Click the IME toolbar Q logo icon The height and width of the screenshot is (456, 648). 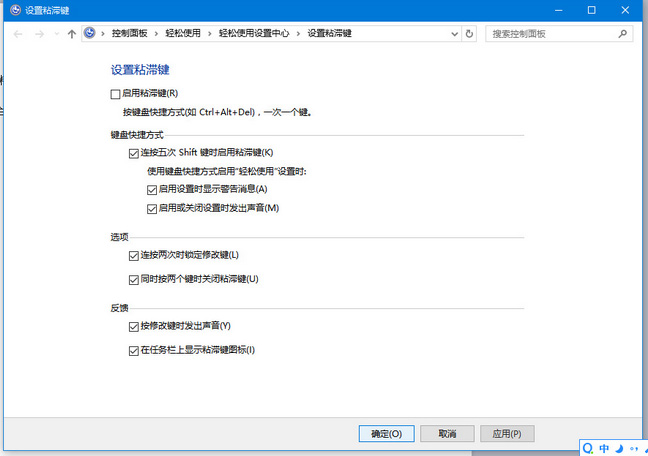589,447
